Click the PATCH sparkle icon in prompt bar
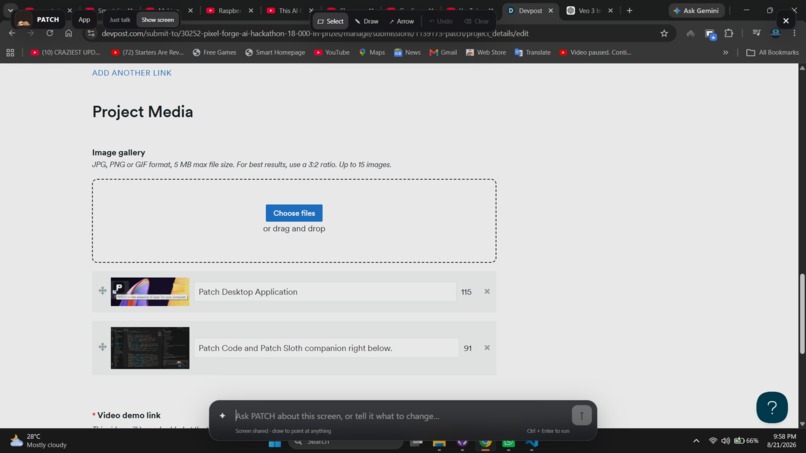Viewport: 806px width, 453px height. click(x=222, y=415)
